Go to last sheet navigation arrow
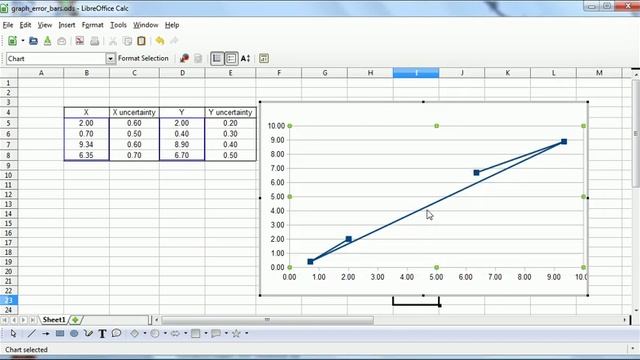640x360 pixels. click(x=32, y=320)
